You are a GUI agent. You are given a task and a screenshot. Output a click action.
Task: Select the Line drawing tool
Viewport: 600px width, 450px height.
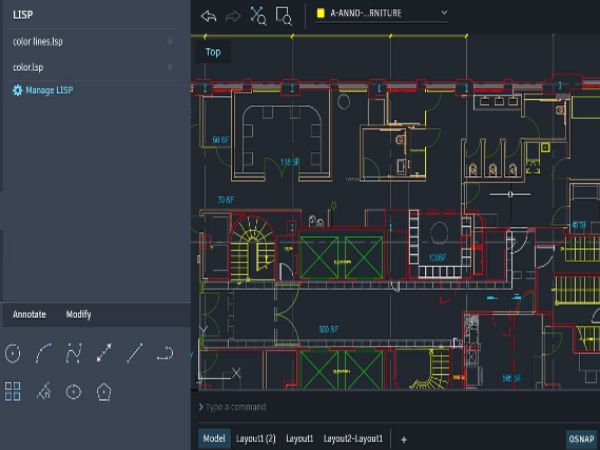point(135,353)
